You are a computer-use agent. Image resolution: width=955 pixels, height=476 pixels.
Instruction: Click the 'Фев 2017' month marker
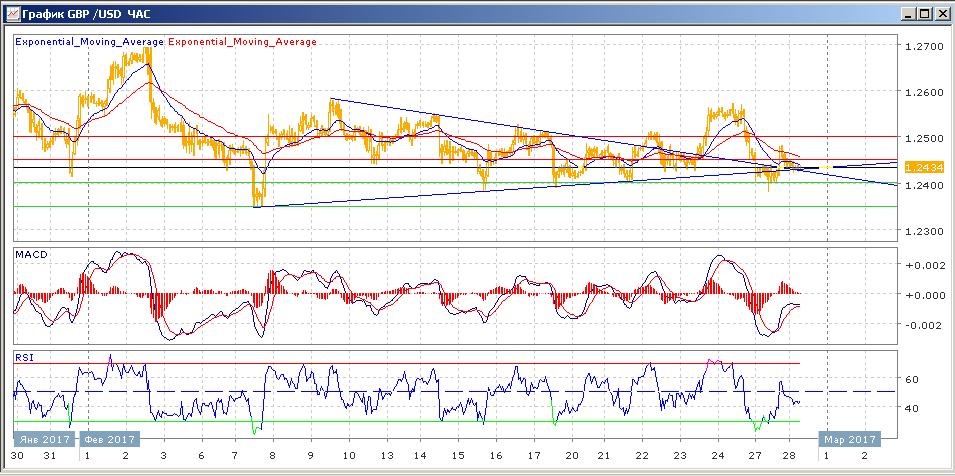pos(110,439)
